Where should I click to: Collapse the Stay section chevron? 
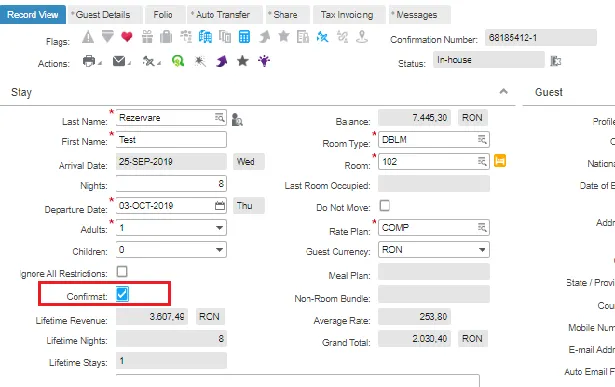click(x=504, y=92)
